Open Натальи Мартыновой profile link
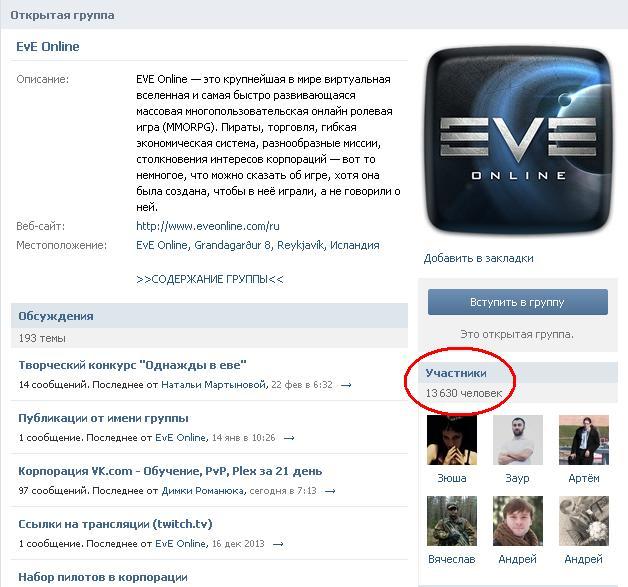 [x=214, y=385]
